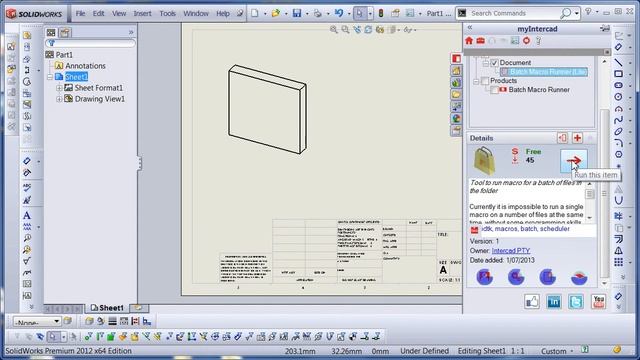
Task: Open the Help menu
Action: click(x=223, y=13)
